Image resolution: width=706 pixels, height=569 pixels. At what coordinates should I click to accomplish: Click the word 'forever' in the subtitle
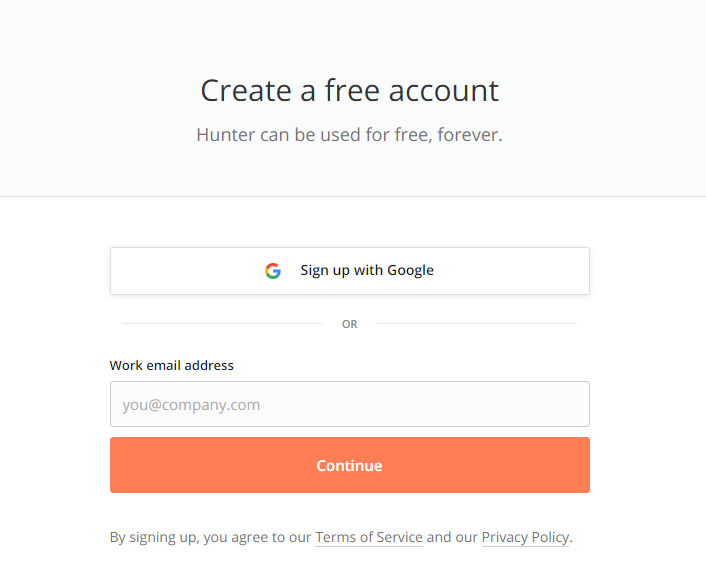click(468, 135)
